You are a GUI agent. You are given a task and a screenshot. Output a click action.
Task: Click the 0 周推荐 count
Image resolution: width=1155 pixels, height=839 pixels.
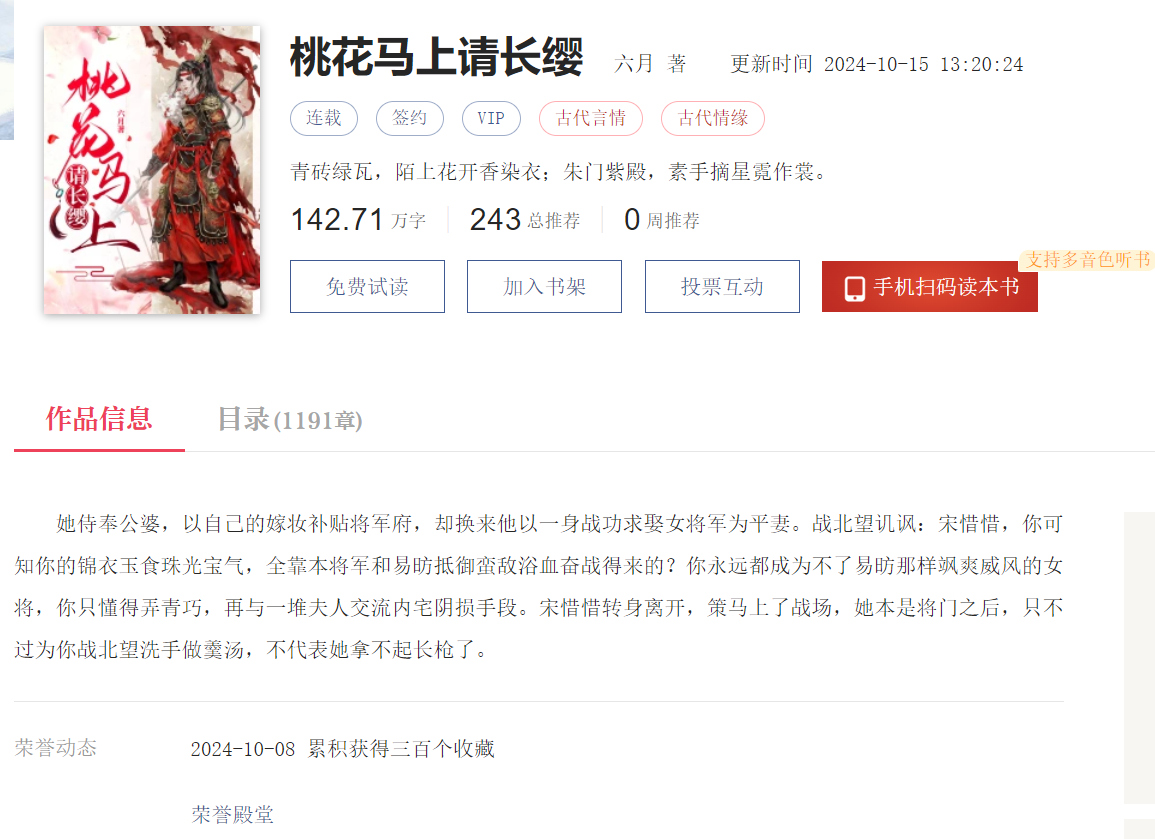[661, 220]
